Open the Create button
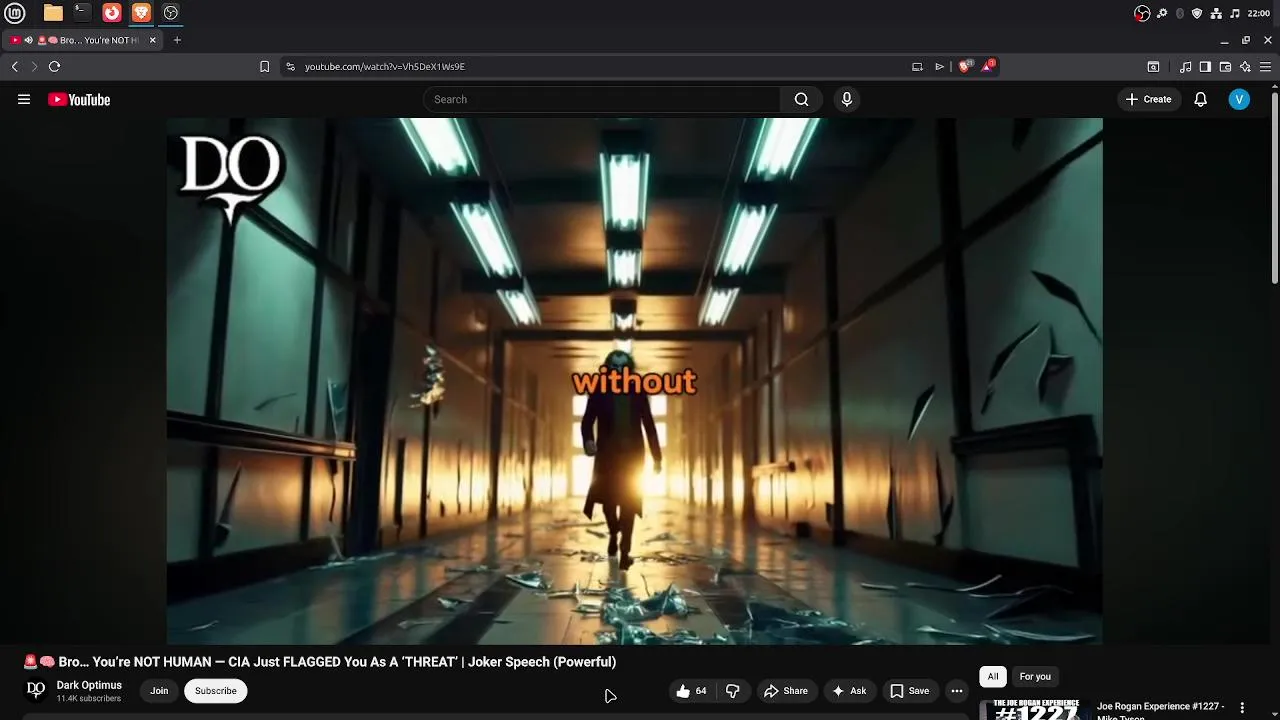1280x720 pixels. (x=1148, y=99)
